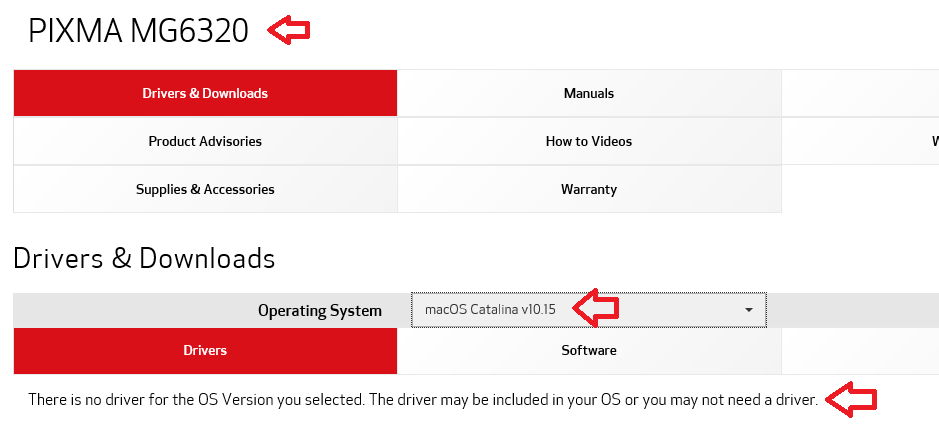Click the Operating System label
The image size is (939, 445).
[x=319, y=310]
